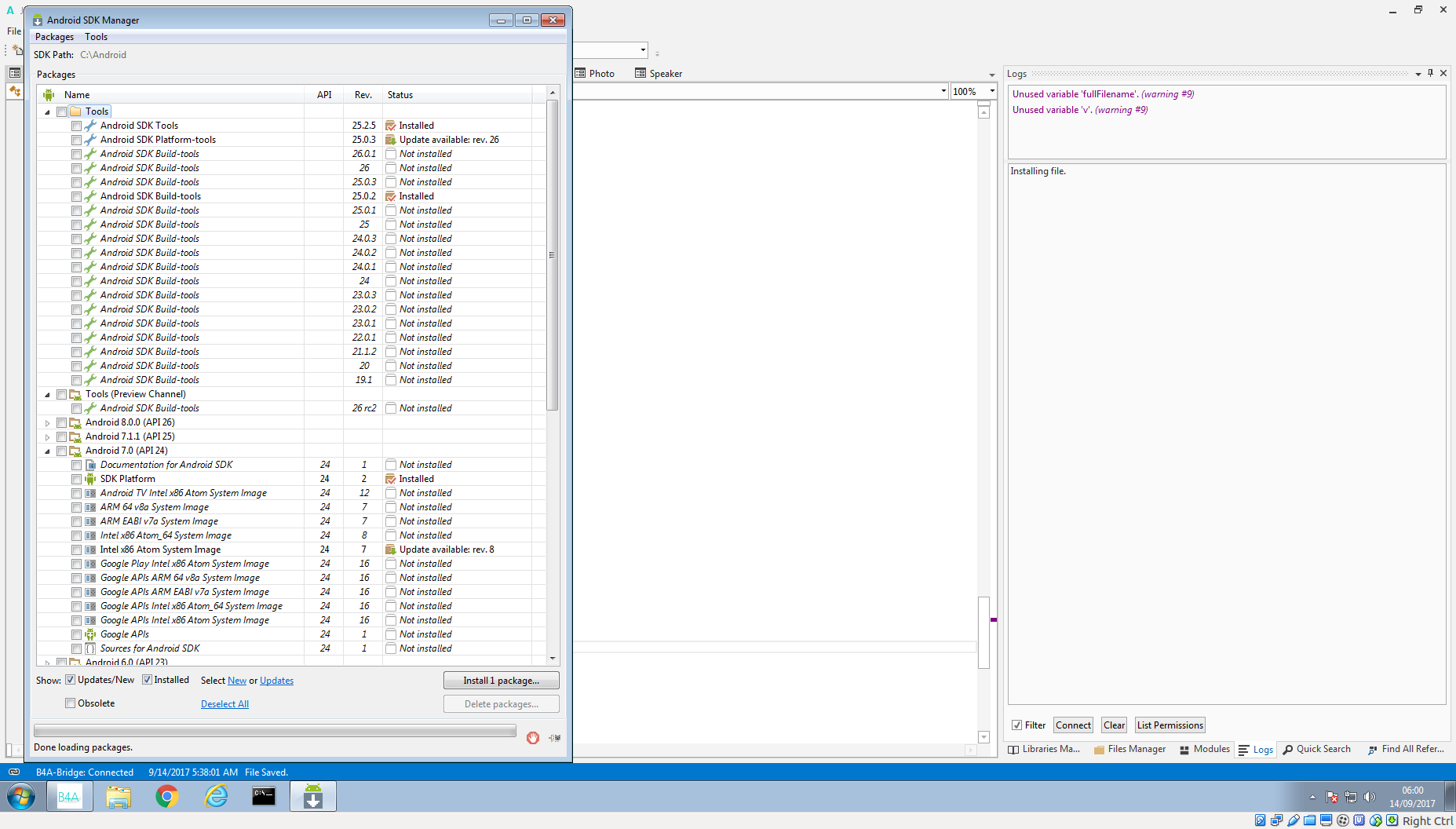1456x829 pixels.
Task: Toggle the Filter checkbox in Logs
Action: (1017, 725)
